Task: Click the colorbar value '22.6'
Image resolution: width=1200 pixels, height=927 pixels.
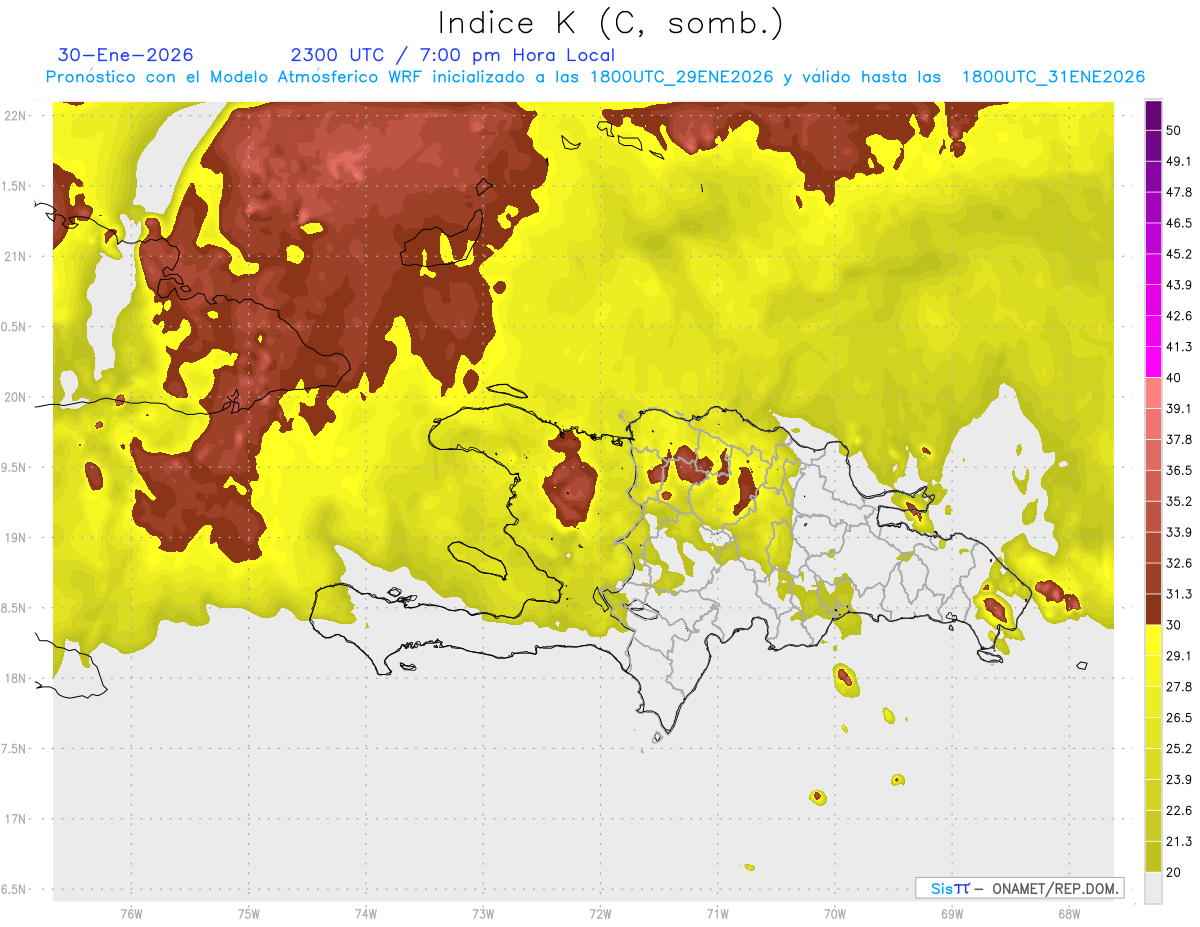Action: pyautogui.click(x=1179, y=810)
